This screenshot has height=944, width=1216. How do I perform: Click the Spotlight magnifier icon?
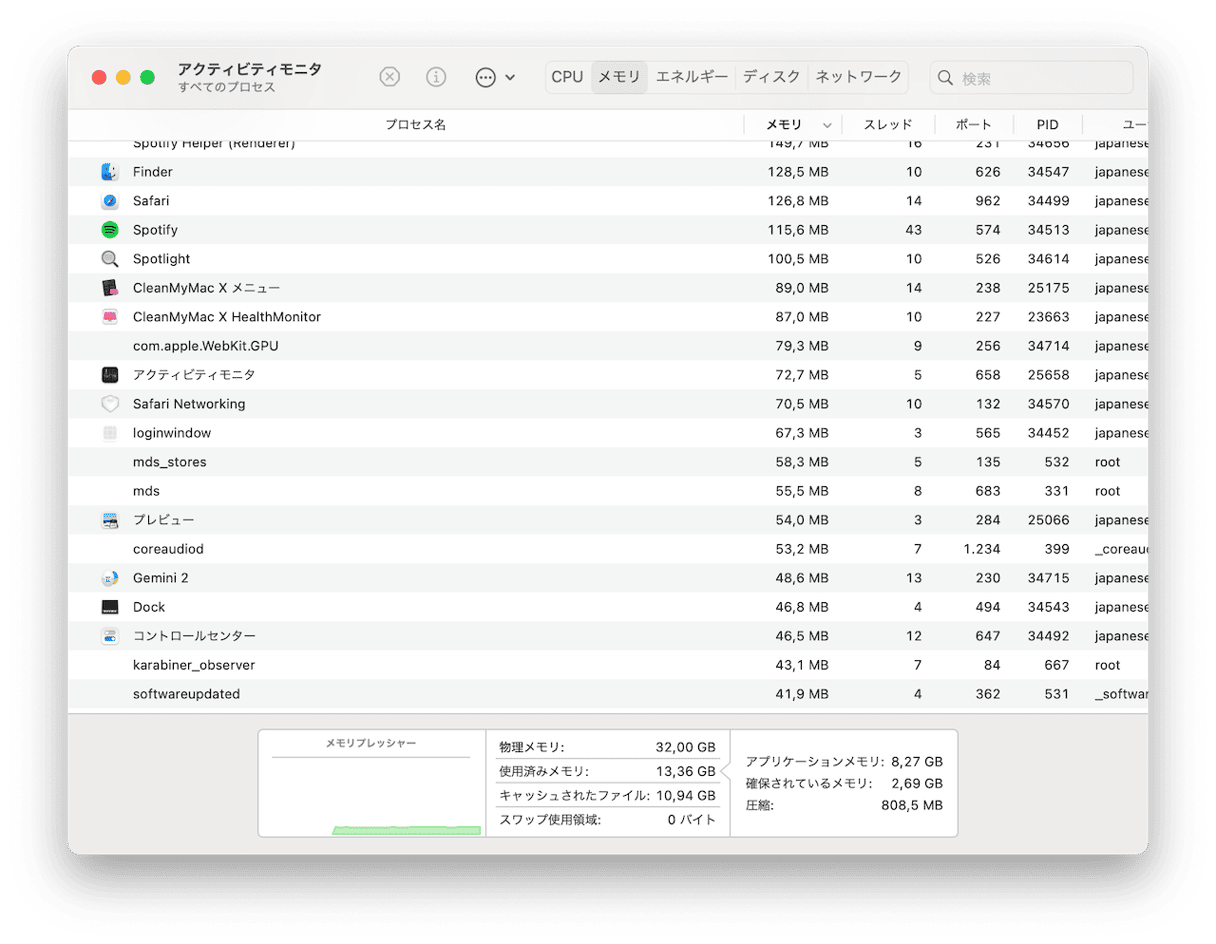coord(110,259)
